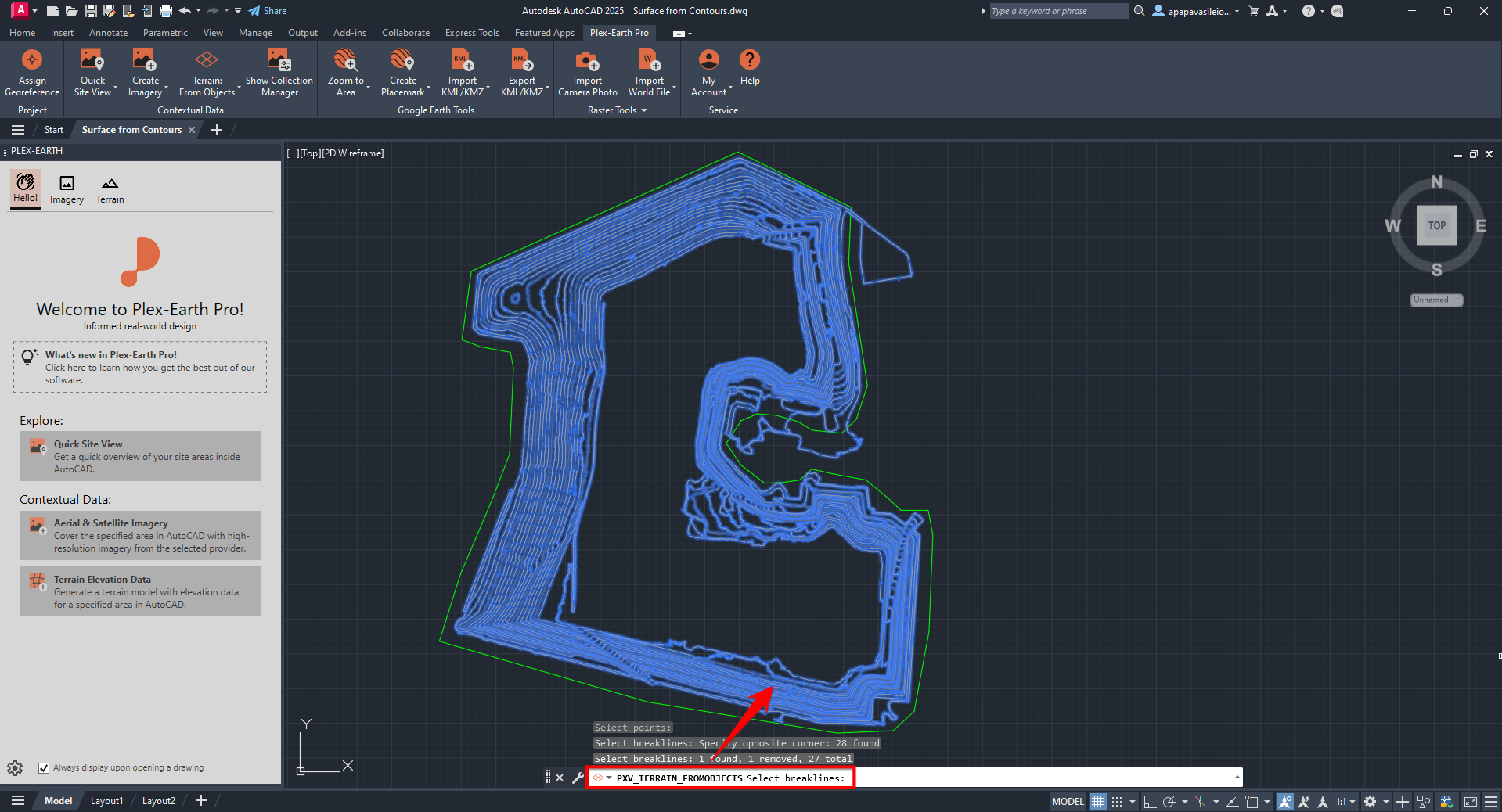Switch to the Layout1 tab
This screenshot has height=812, width=1502.
(106, 801)
